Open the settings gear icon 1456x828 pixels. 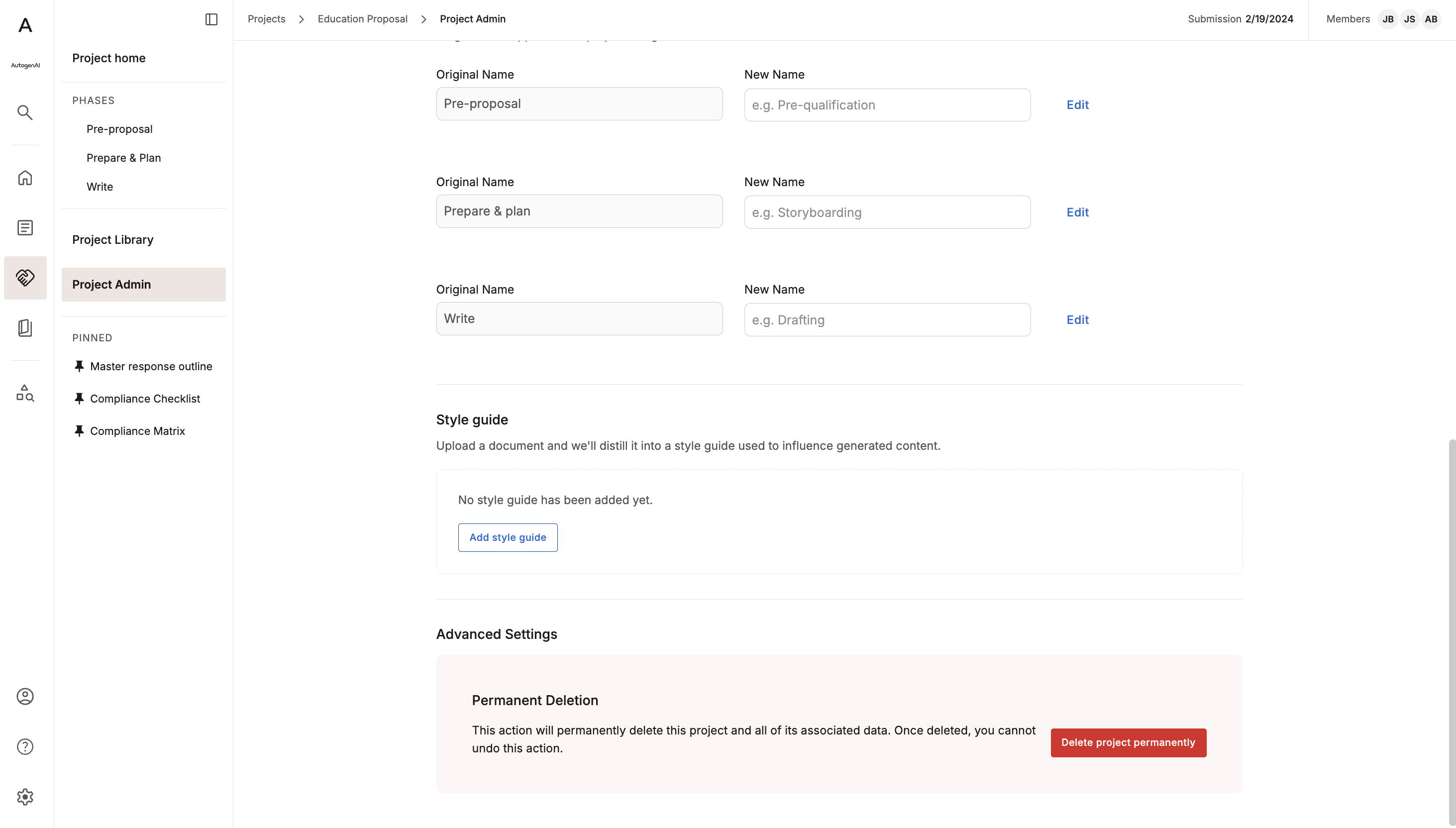[x=25, y=797]
